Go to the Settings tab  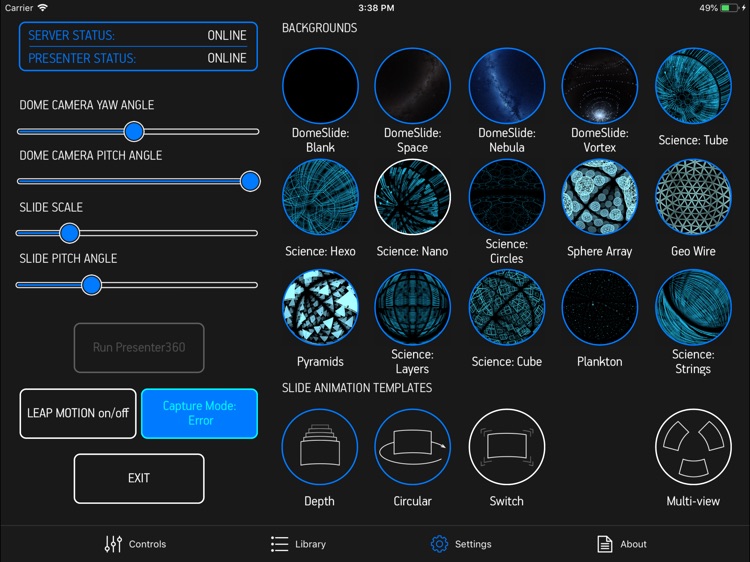coord(461,544)
